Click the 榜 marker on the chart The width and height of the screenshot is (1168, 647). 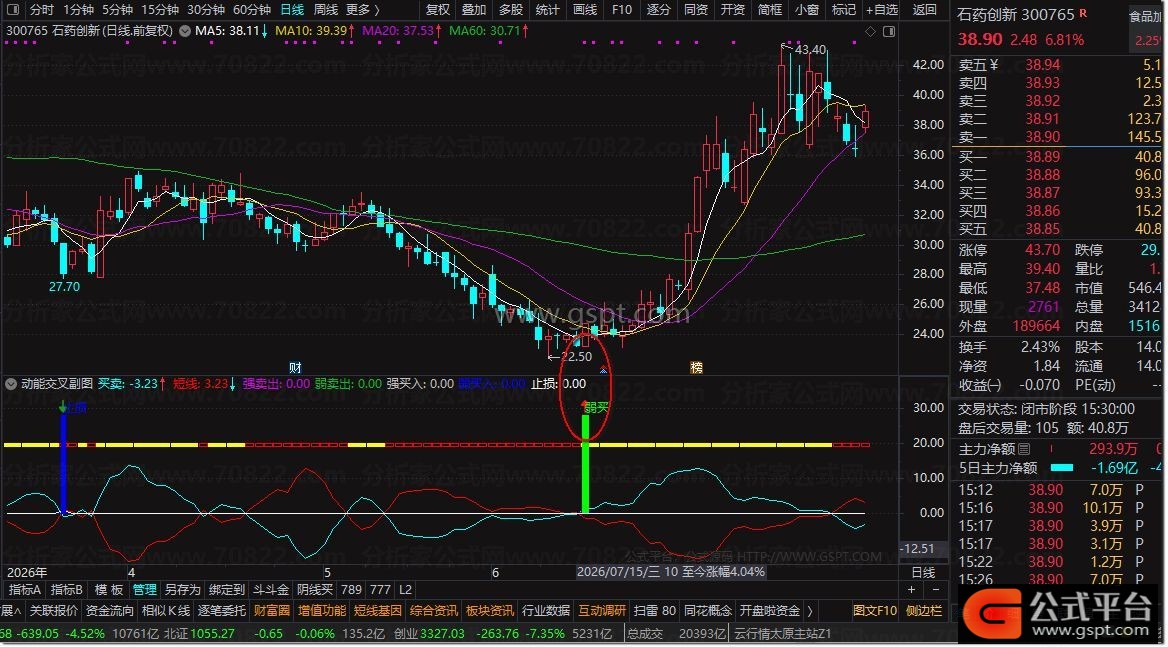(x=696, y=367)
